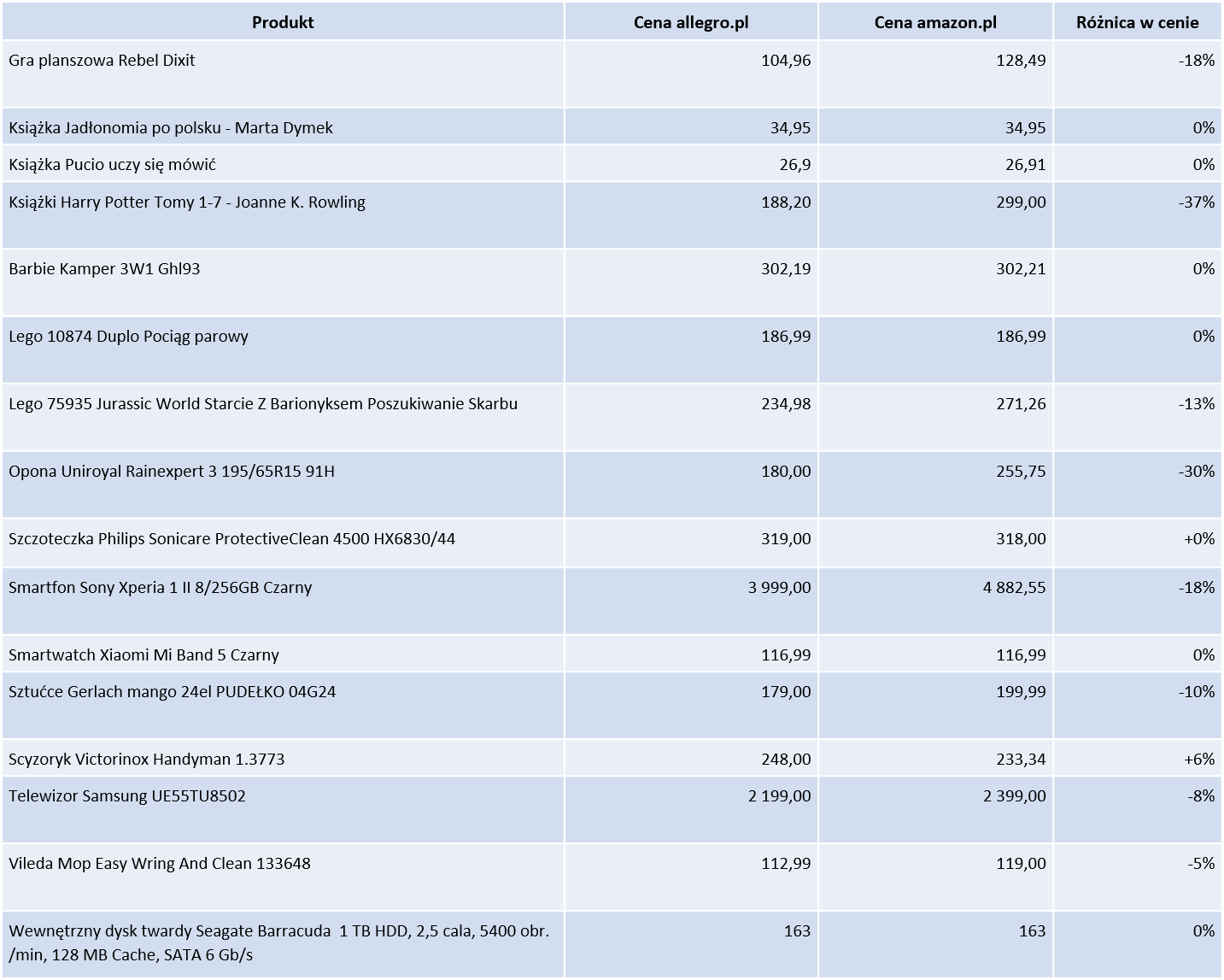Select the Barbie Kamper 3W1 Ghl93 cell

pos(104,269)
